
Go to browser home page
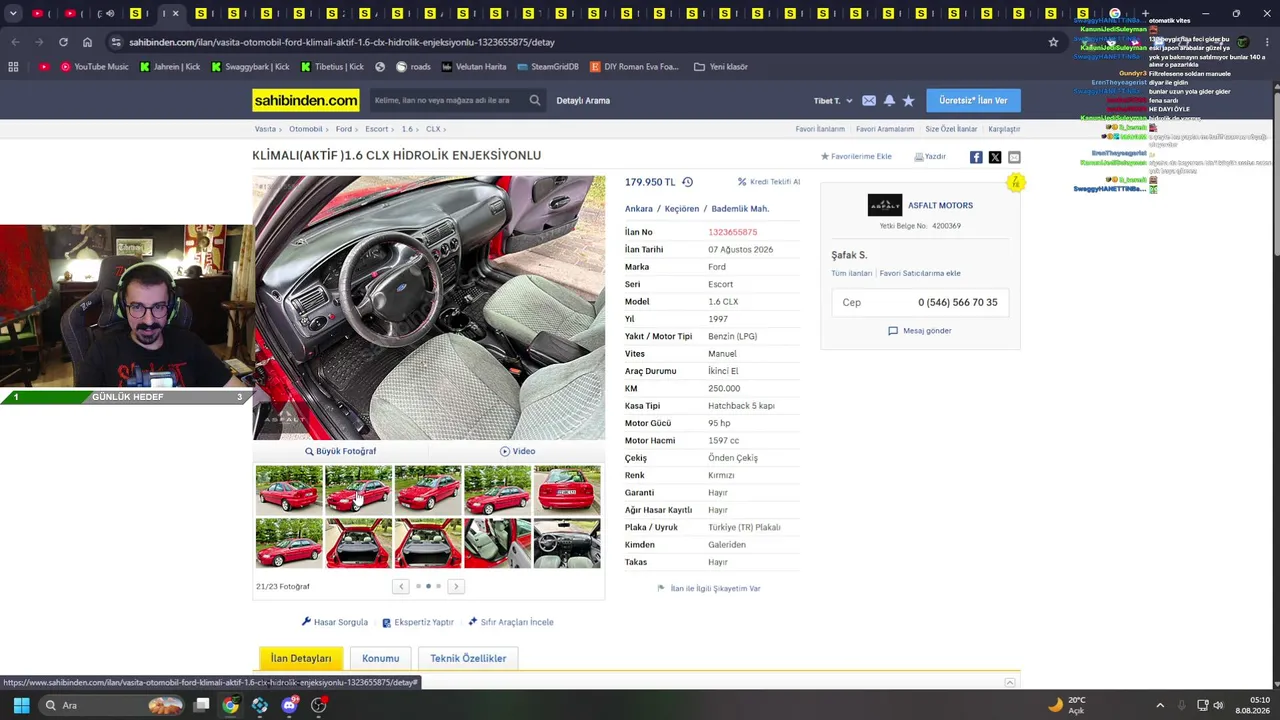[x=87, y=42]
